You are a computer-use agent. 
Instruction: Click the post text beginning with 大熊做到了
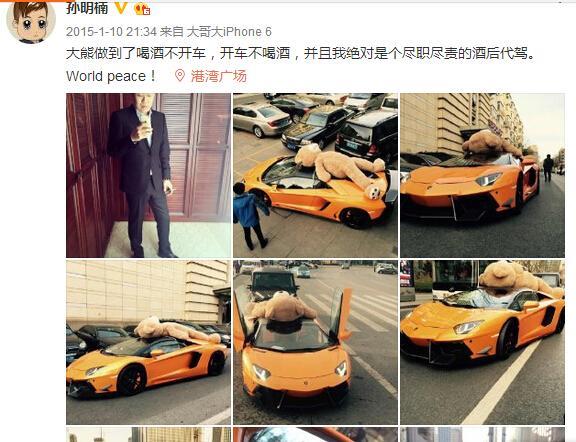[x=300, y=54]
